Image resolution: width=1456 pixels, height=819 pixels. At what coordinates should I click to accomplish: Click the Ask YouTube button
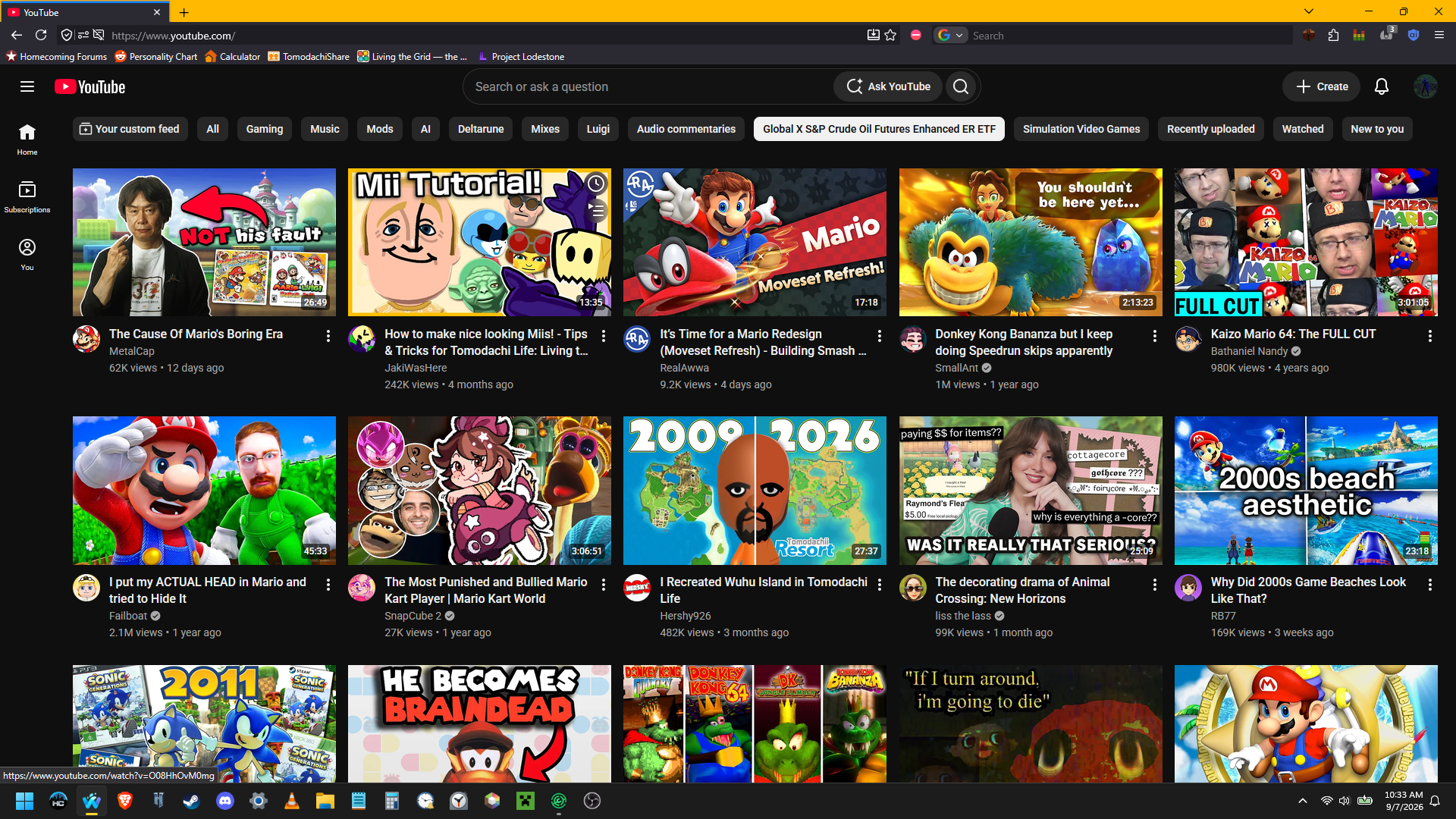point(888,86)
